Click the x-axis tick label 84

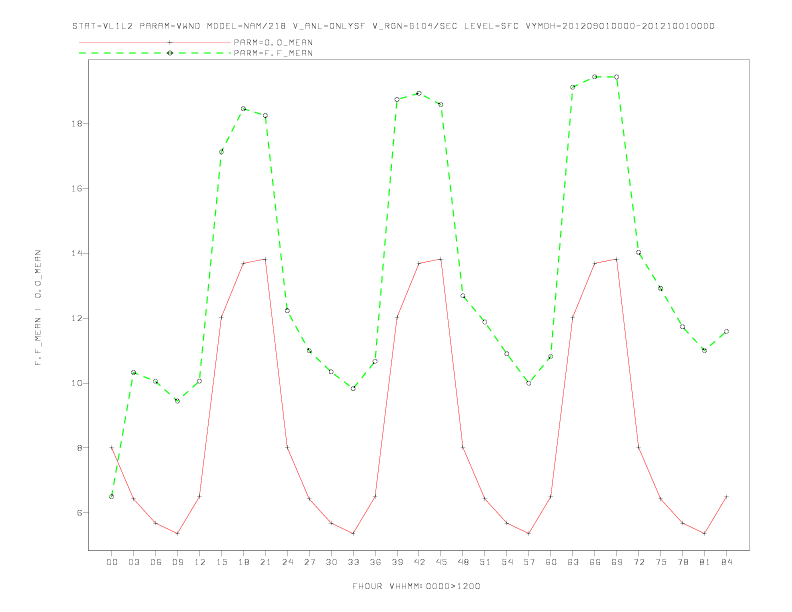point(726,562)
